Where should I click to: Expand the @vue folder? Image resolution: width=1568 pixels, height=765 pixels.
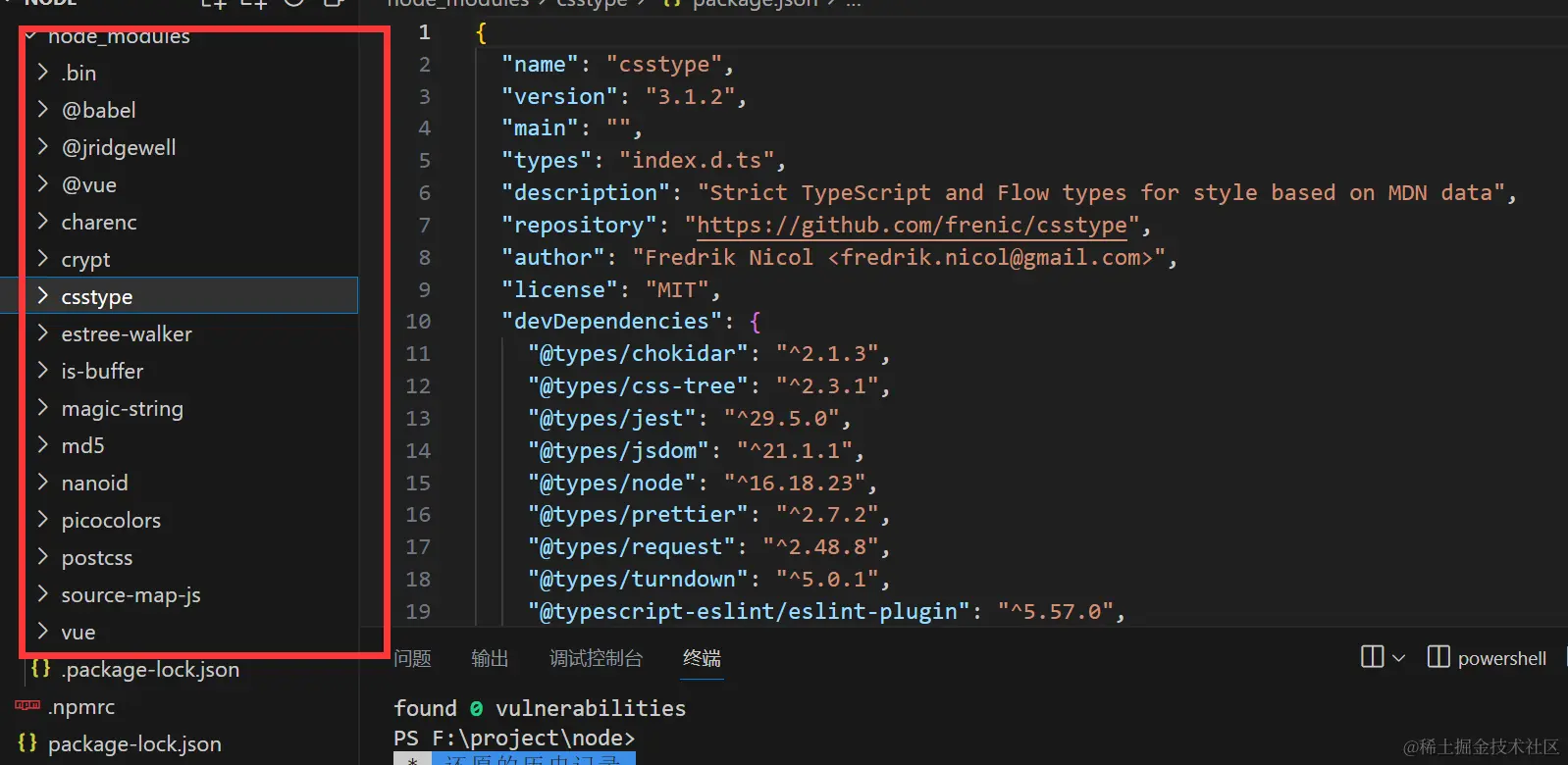point(43,184)
